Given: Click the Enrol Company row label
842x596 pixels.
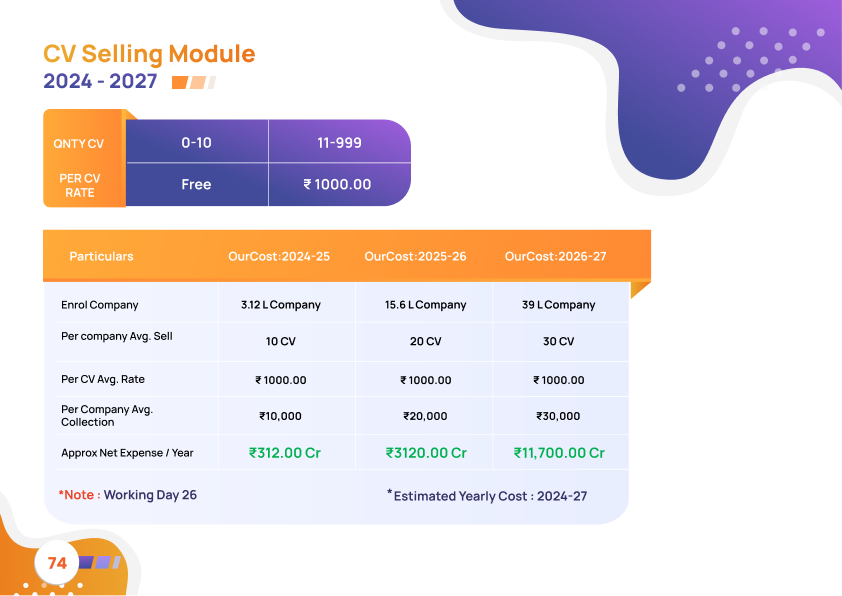Looking at the screenshot, I should pos(100,305).
